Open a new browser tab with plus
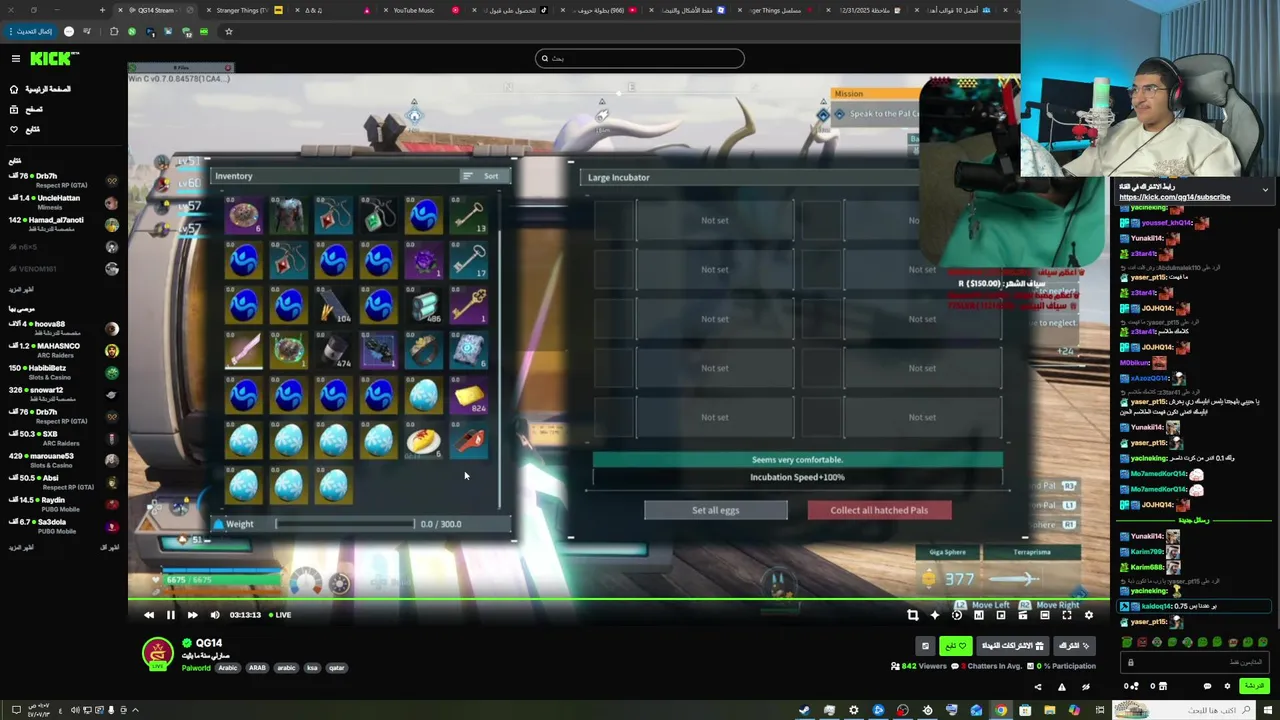Viewport: 1280px width, 720px height. tap(102, 10)
